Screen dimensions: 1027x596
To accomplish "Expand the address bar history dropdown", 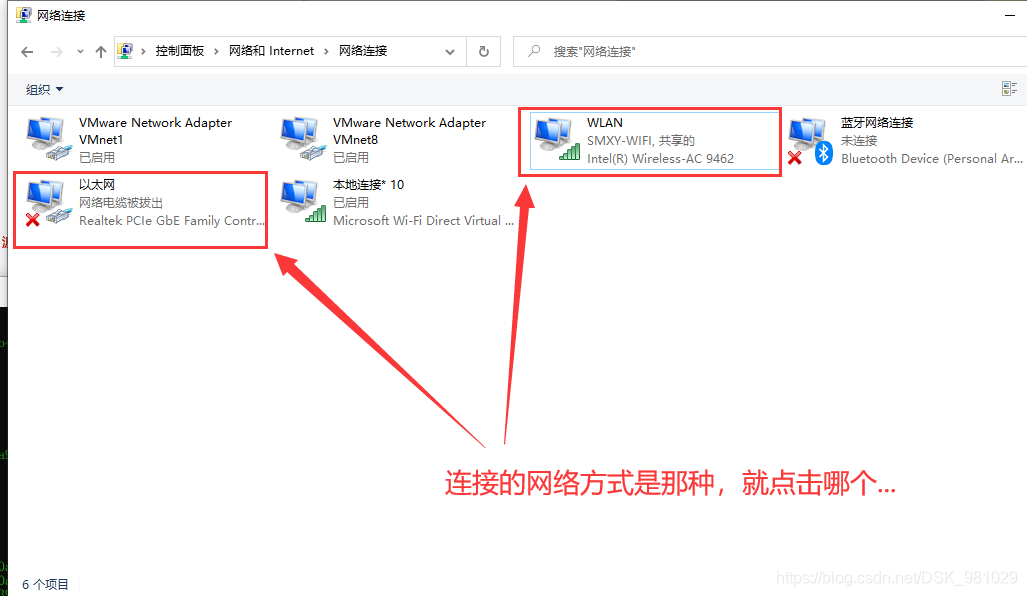I will (x=450, y=52).
